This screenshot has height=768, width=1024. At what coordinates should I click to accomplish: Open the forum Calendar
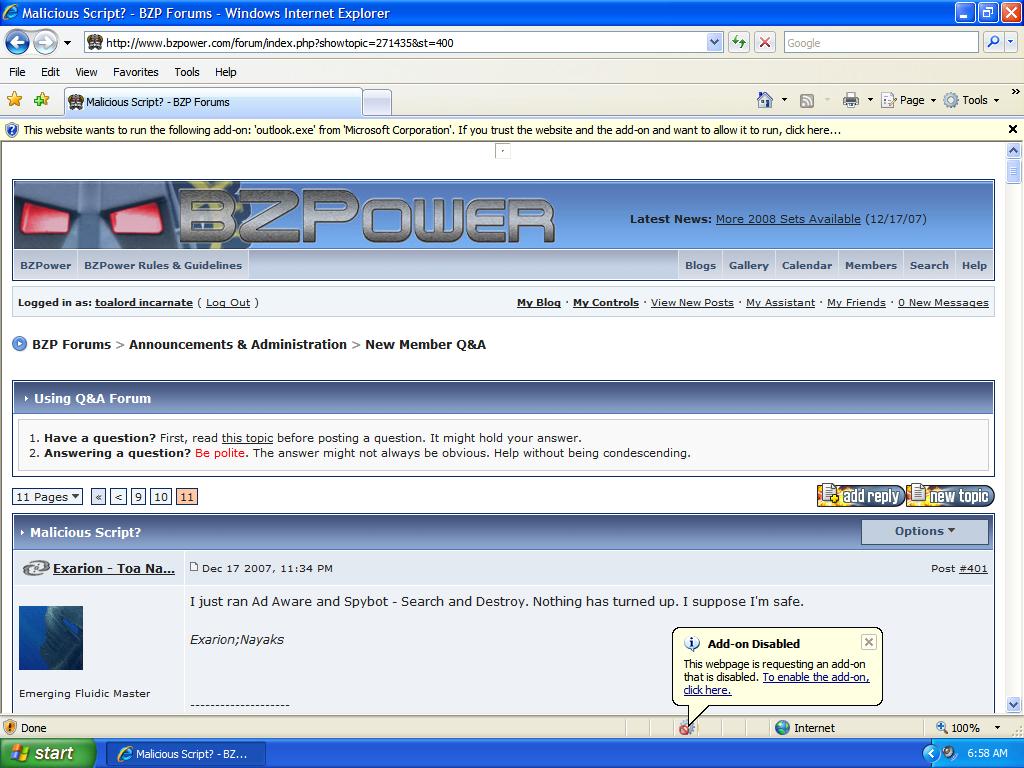807,265
